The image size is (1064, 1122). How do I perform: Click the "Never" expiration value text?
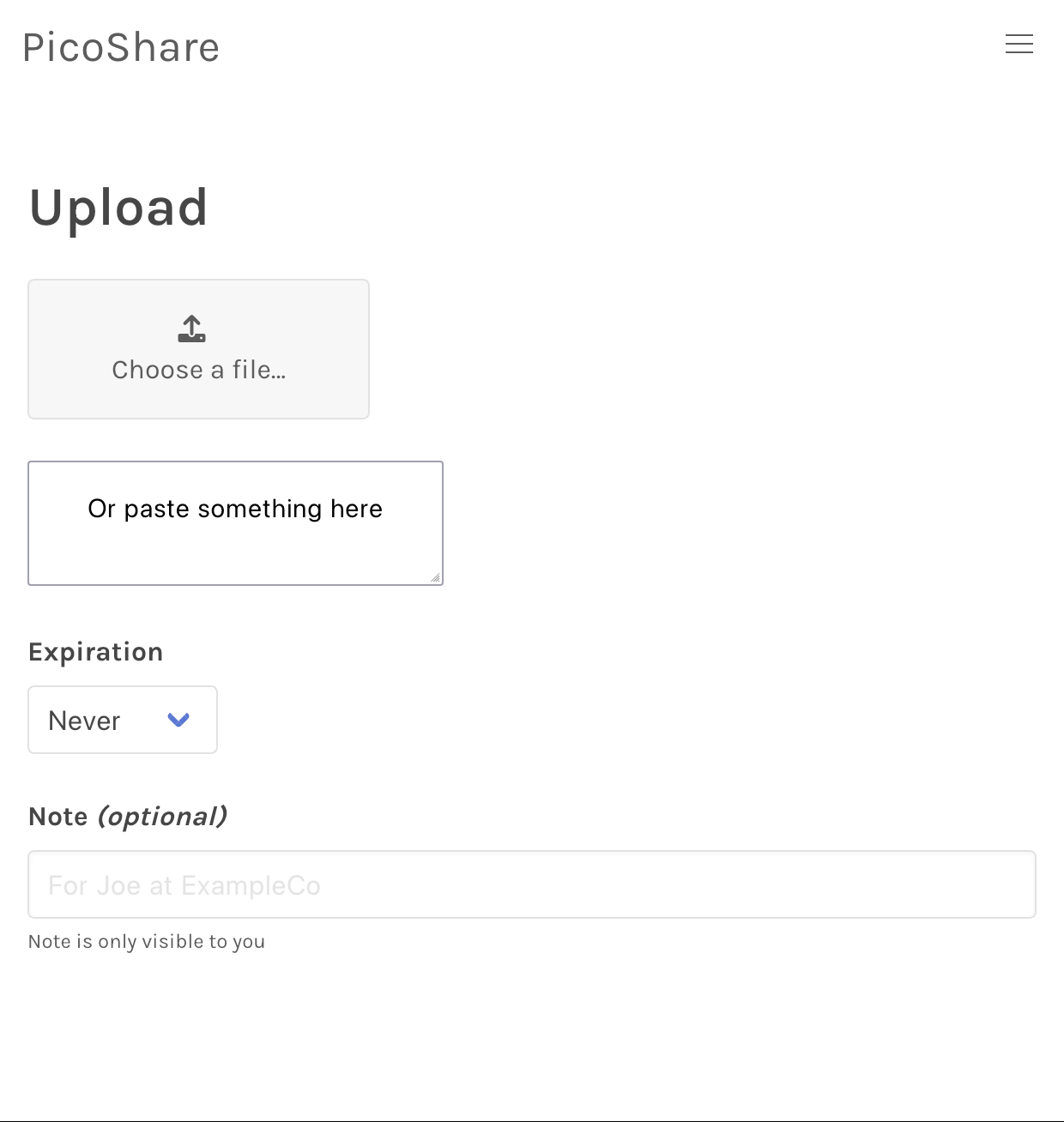click(84, 721)
